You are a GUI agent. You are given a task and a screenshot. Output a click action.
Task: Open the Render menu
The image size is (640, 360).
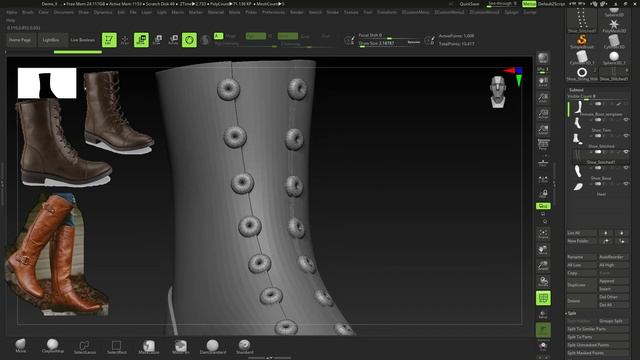pyautogui.click(x=297, y=12)
